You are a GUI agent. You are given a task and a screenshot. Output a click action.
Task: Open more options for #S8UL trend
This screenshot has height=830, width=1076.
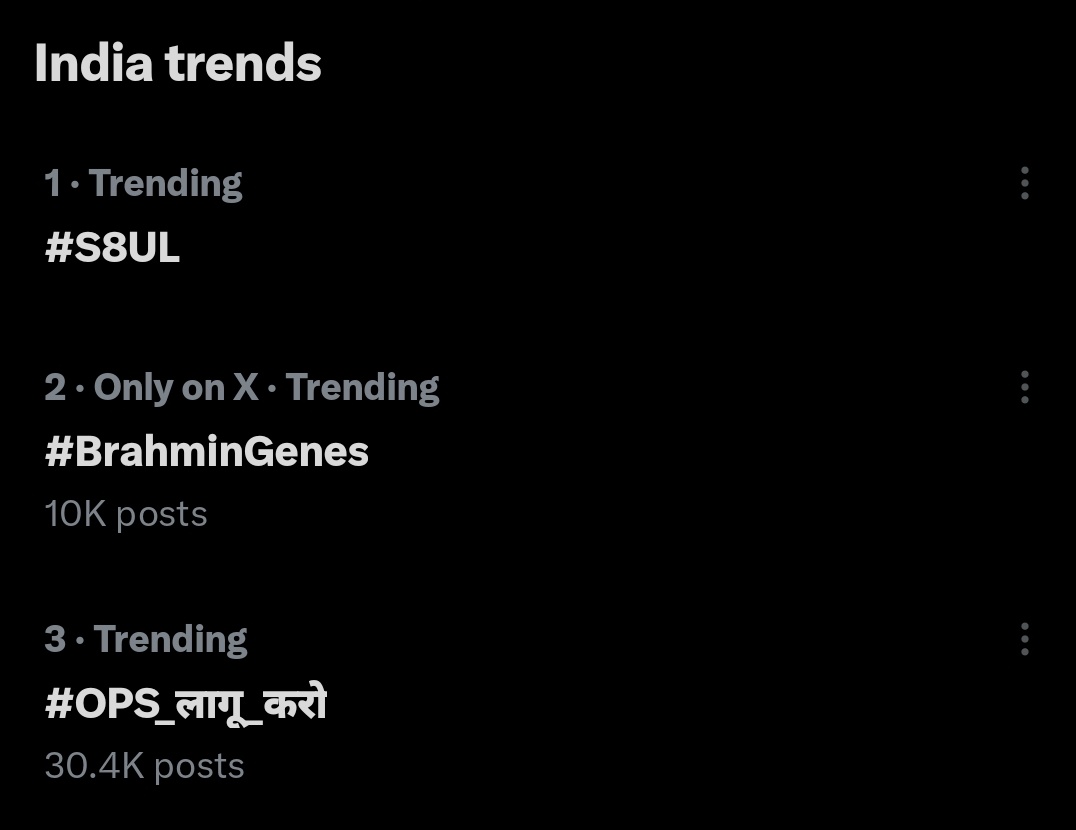tap(1024, 183)
